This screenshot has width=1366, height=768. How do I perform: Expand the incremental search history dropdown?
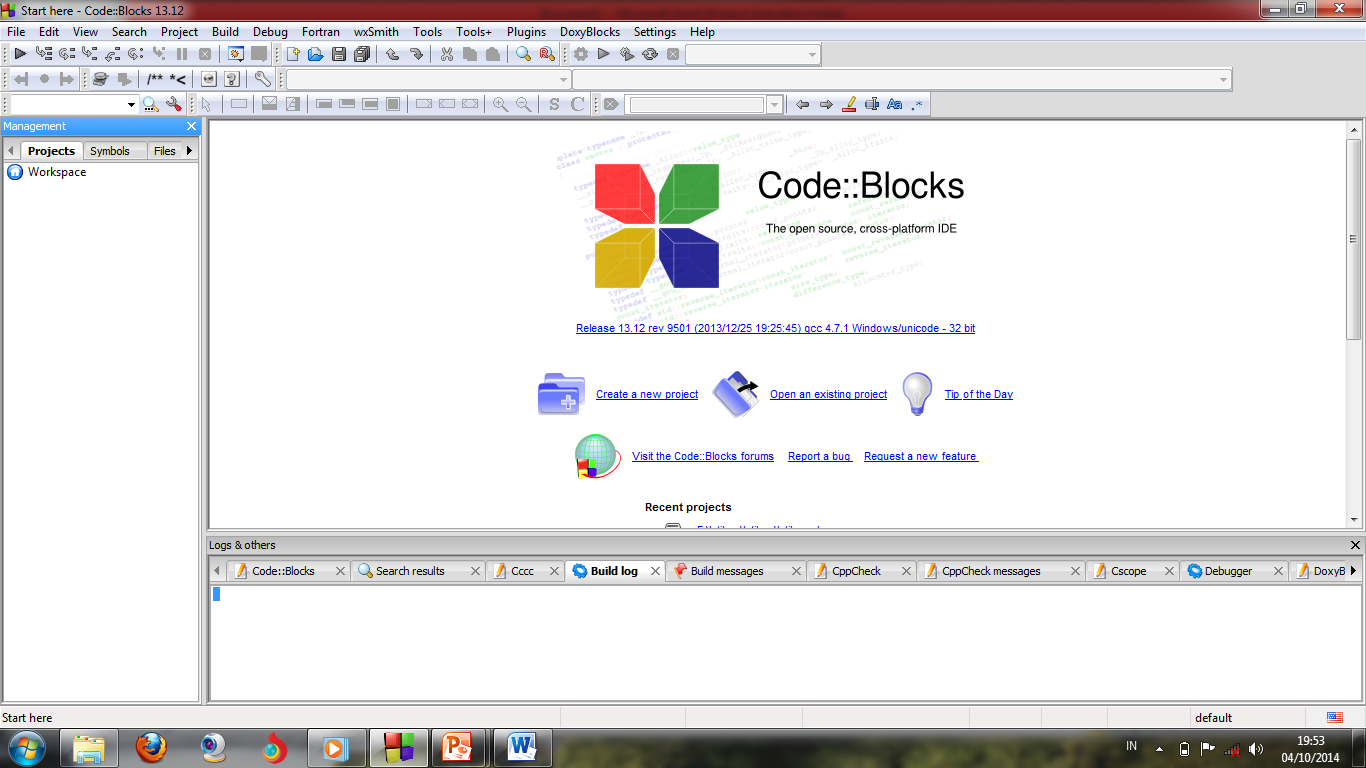[x=774, y=103]
